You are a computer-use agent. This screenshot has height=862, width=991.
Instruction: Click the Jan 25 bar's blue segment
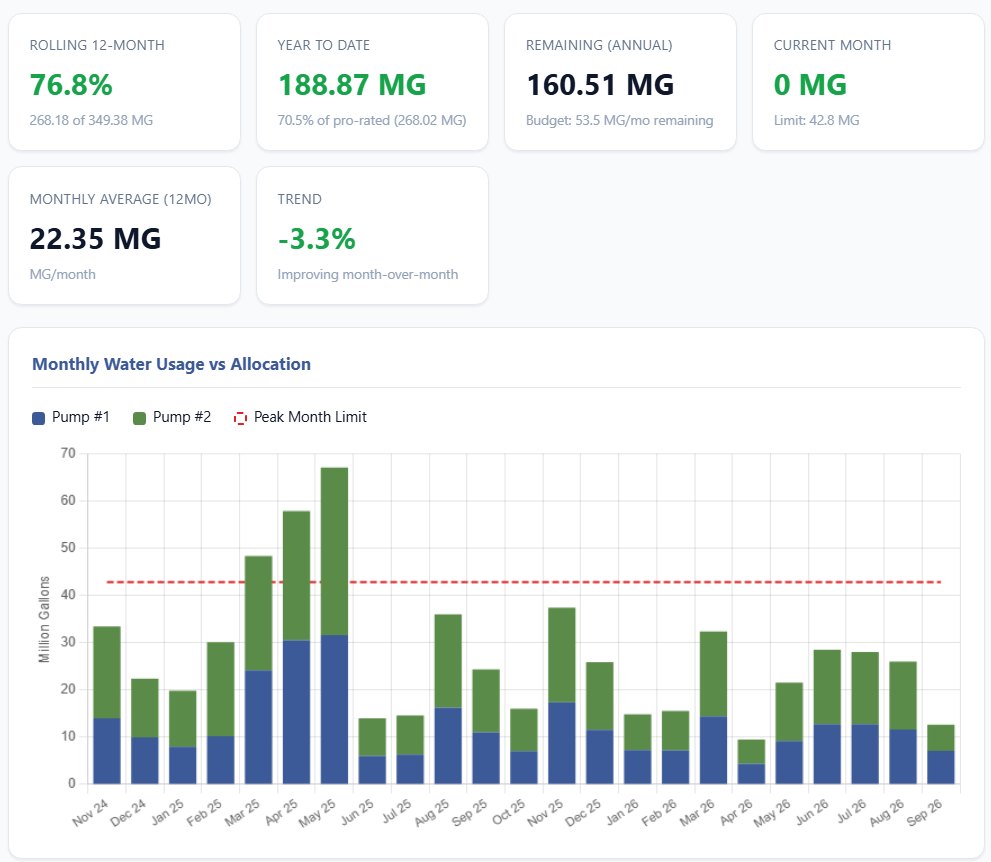183,765
